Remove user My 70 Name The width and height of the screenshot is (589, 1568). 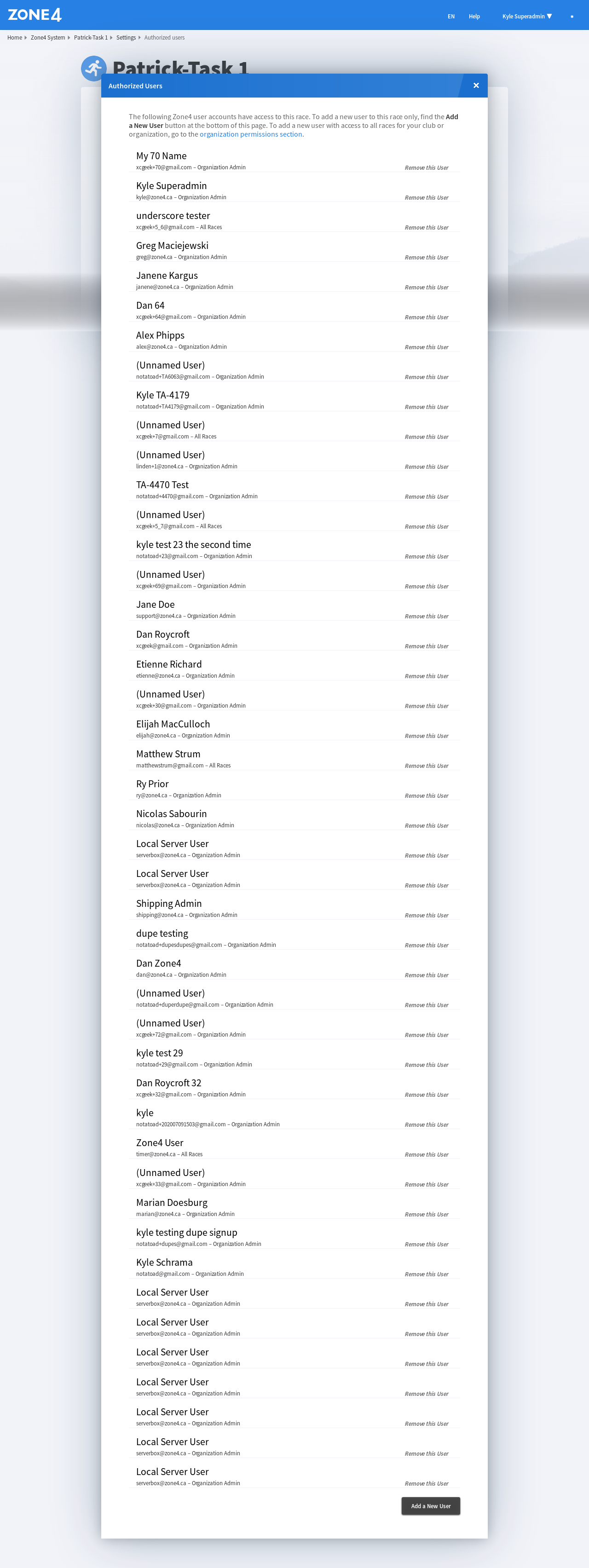coord(426,168)
